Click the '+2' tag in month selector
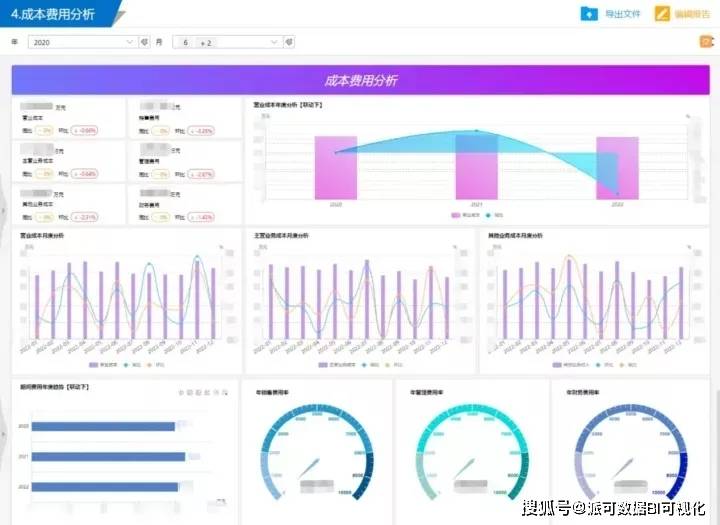Image resolution: width=720 pixels, height=525 pixels. pyautogui.click(x=206, y=43)
